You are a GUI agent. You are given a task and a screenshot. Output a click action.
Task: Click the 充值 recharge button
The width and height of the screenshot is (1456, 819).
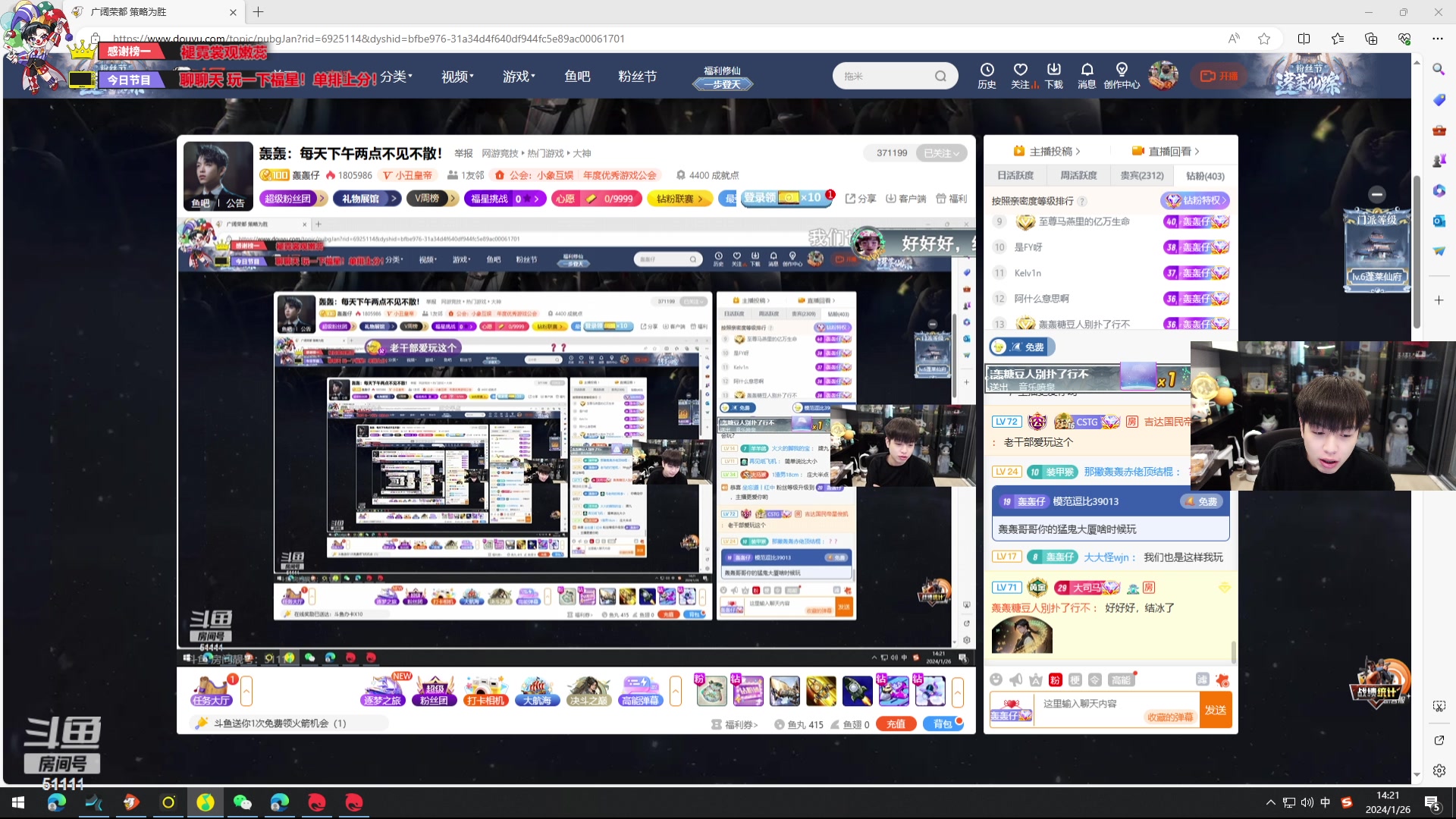click(896, 724)
